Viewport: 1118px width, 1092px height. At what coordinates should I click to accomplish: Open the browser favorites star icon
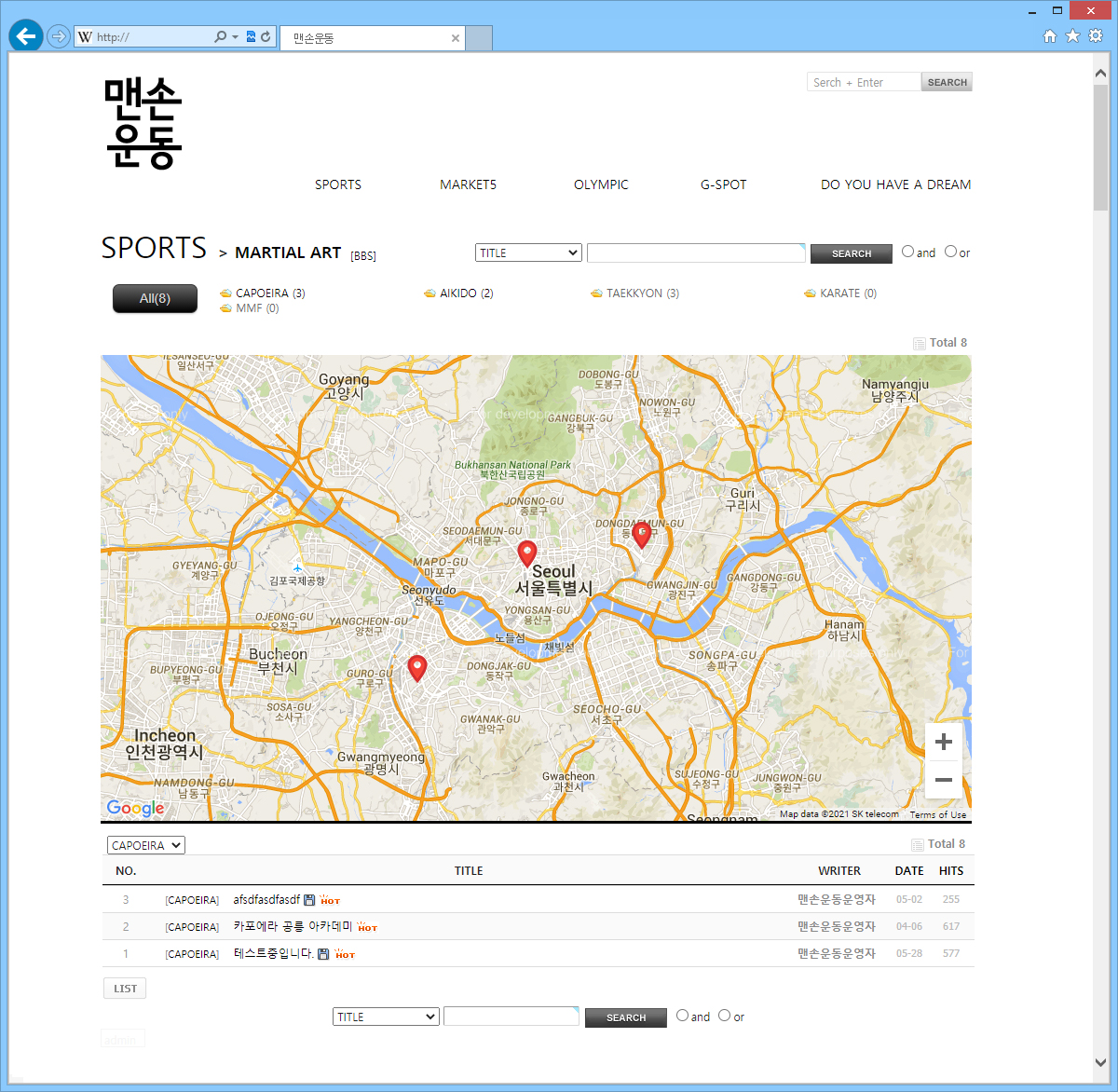point(1072,36)
